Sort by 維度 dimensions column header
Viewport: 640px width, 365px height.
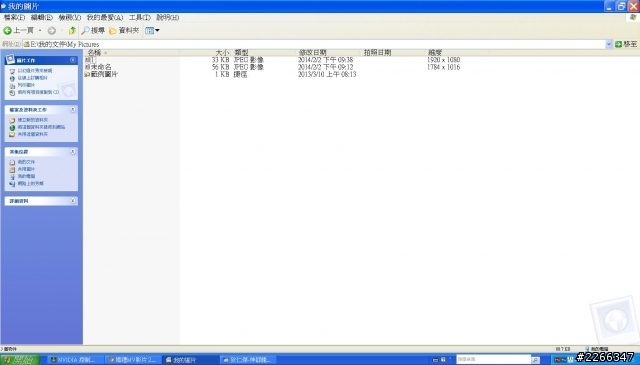(457, 53)
